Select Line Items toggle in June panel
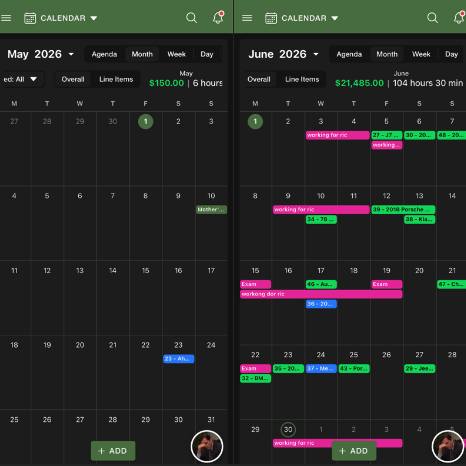This screenshot has height=466, width=466. coord(302,79)
